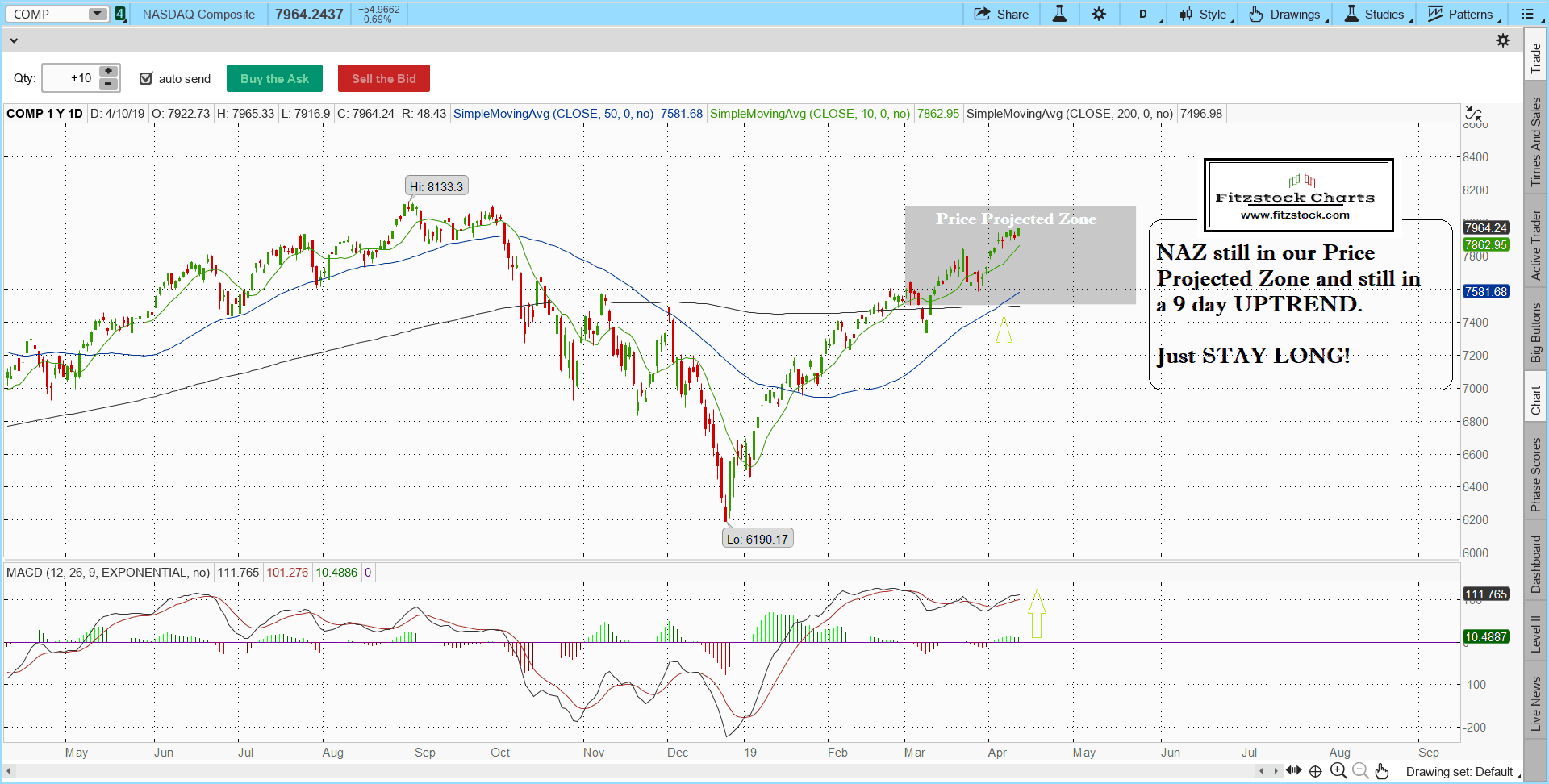
Task: Open the trade bar settings gear
Action: (1503, 40)
